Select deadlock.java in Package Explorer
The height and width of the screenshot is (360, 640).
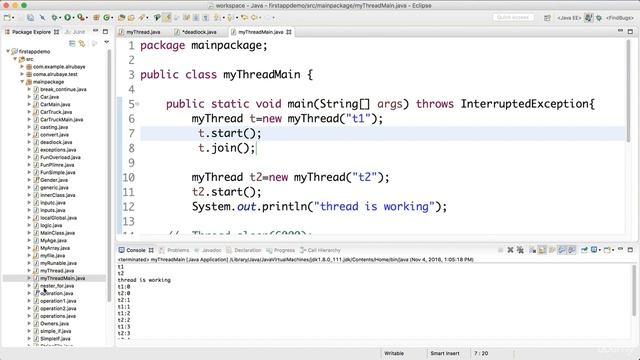pos(56,142)
